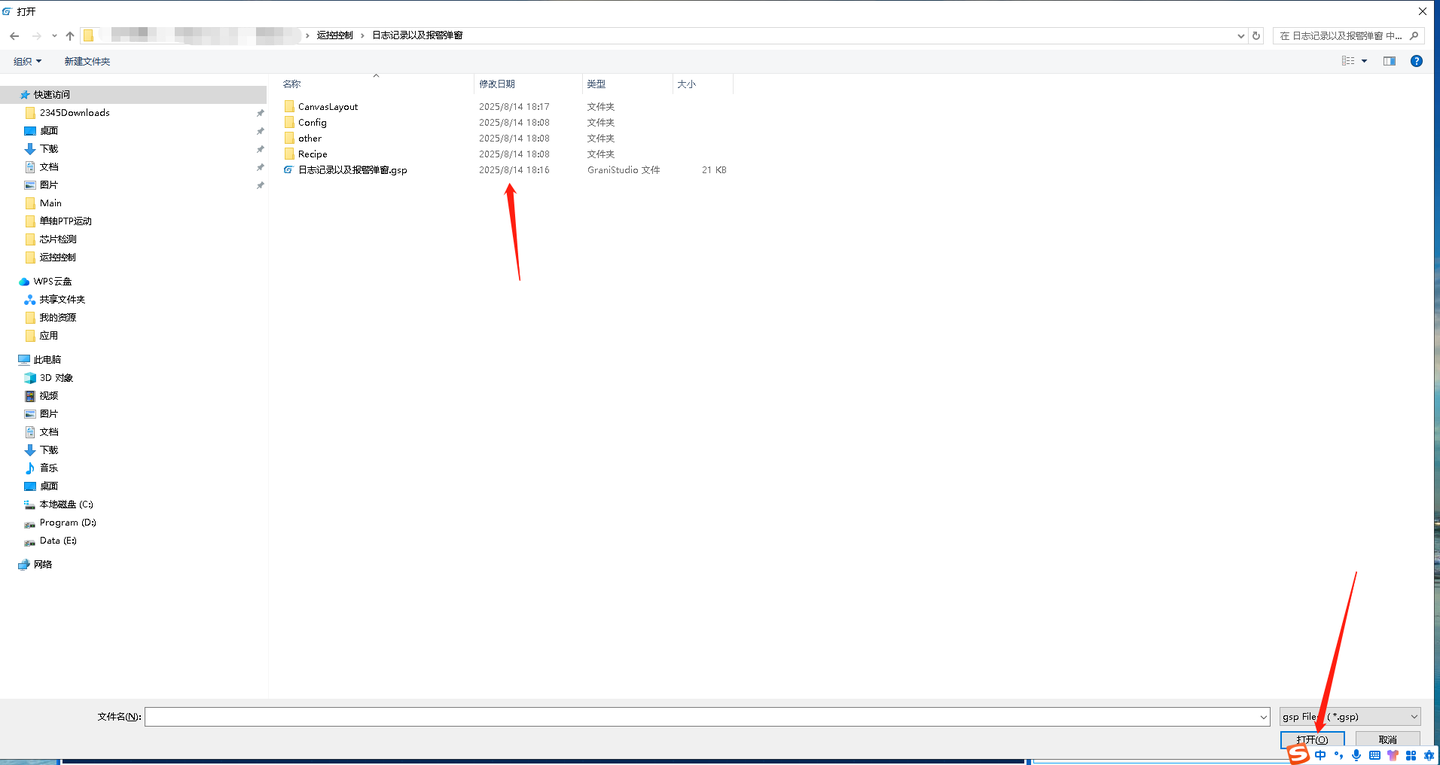Open Sogou settings gear icon

1429,755
